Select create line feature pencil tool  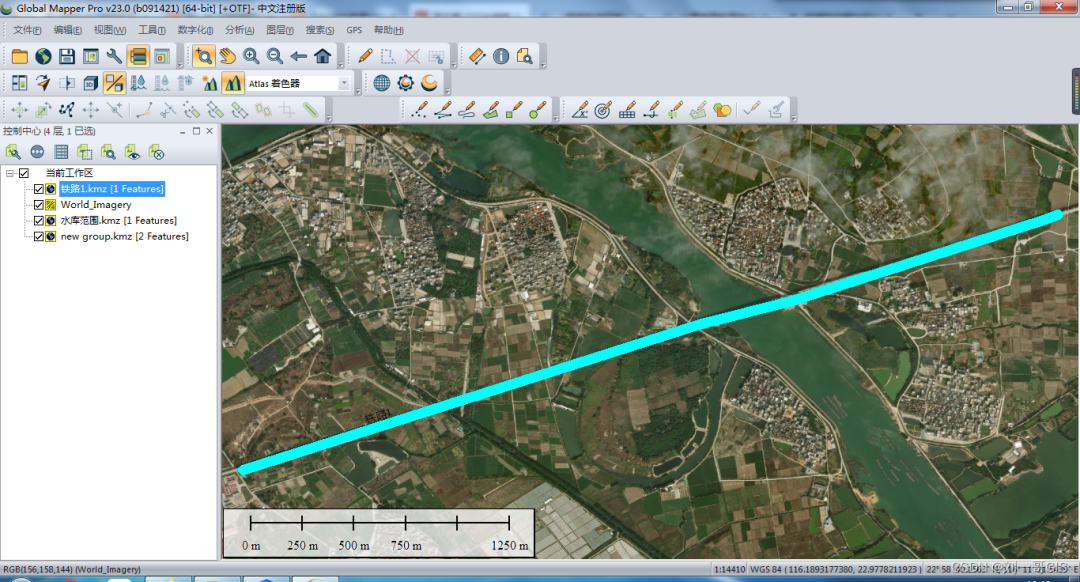pyautogui.click(x=443, y=110)
